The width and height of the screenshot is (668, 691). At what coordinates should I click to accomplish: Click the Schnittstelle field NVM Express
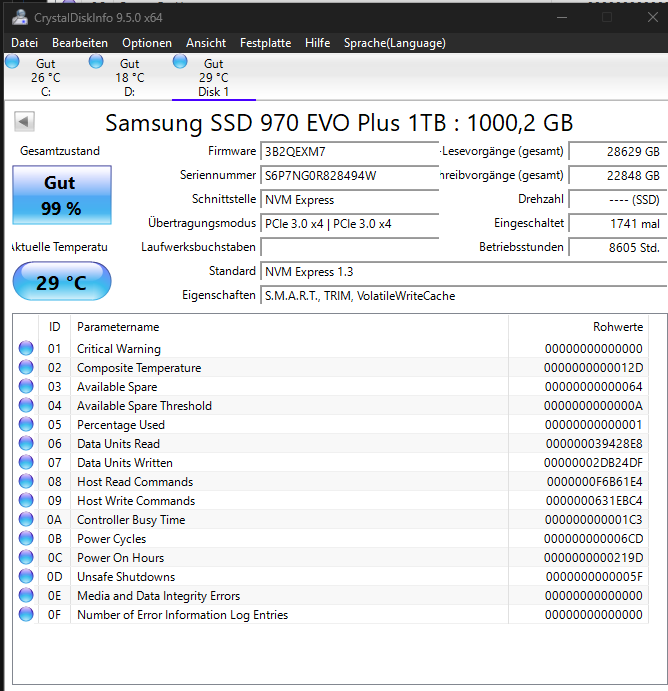[349, 200]
